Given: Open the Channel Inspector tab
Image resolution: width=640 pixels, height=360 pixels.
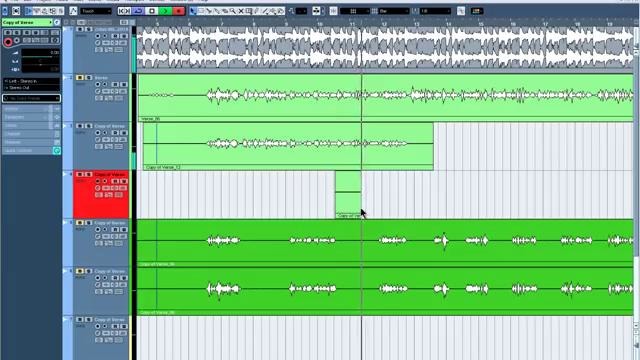Looking at the screenshot, I should pos(31,134).
